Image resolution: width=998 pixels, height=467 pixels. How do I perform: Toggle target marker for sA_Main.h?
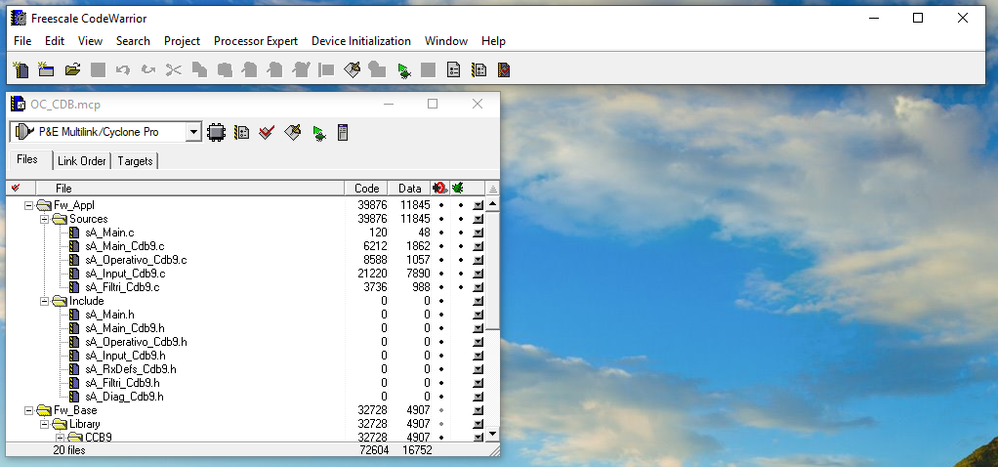[441, 315]
